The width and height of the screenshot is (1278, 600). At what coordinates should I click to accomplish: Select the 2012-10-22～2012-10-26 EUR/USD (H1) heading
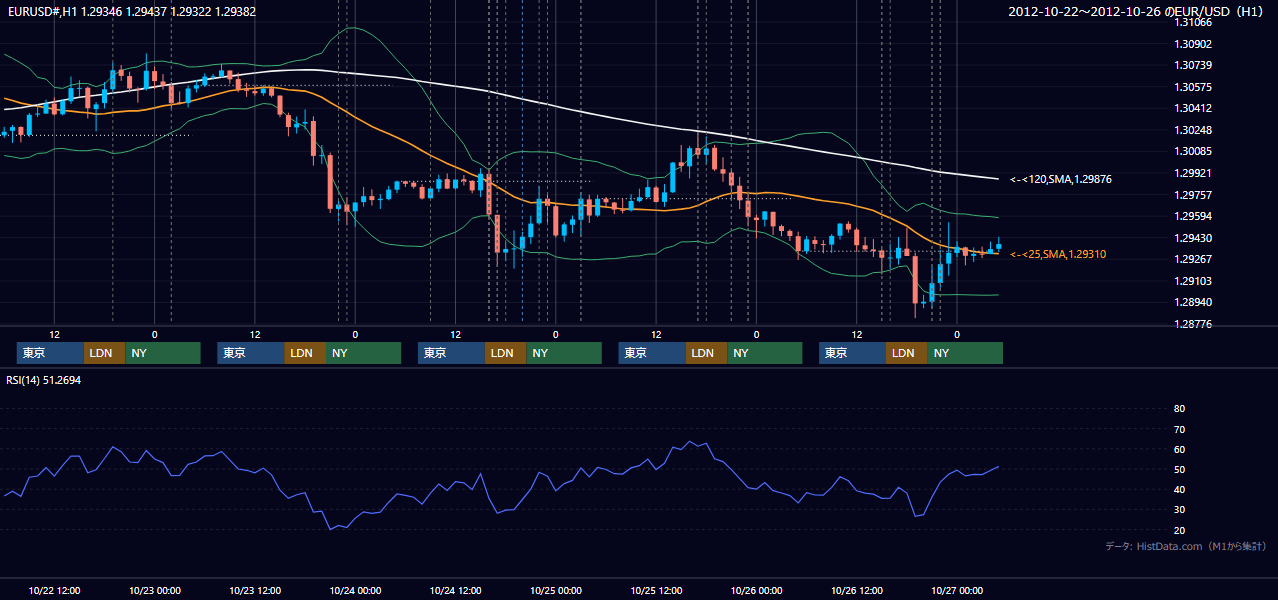pyautogui.click(x=1136, y=12)
